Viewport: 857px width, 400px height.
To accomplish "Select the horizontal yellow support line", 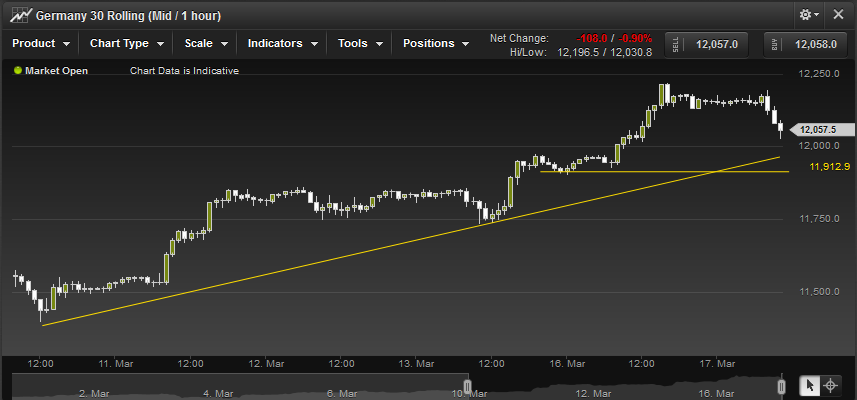I will 664,172.
